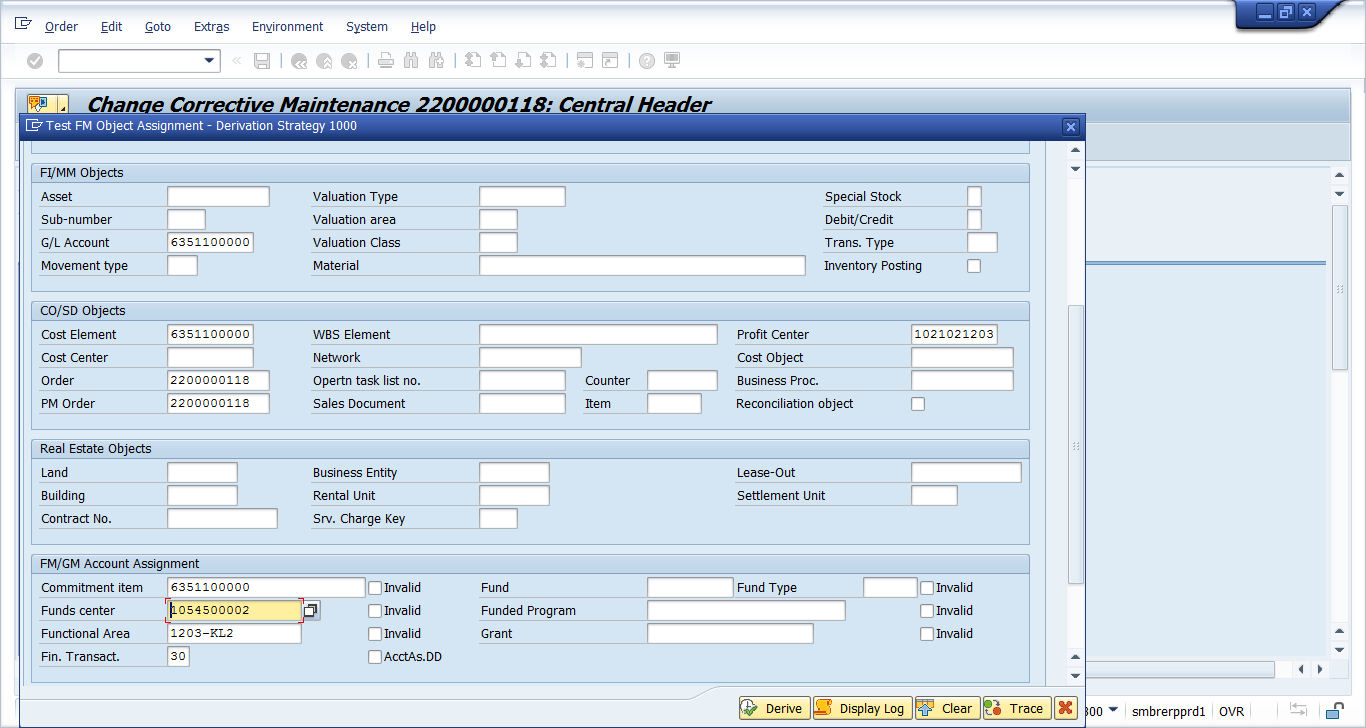This screenshot has width=1366, height=728.
Task: Click the red X cancel button in dialog
Action: 1066,708
